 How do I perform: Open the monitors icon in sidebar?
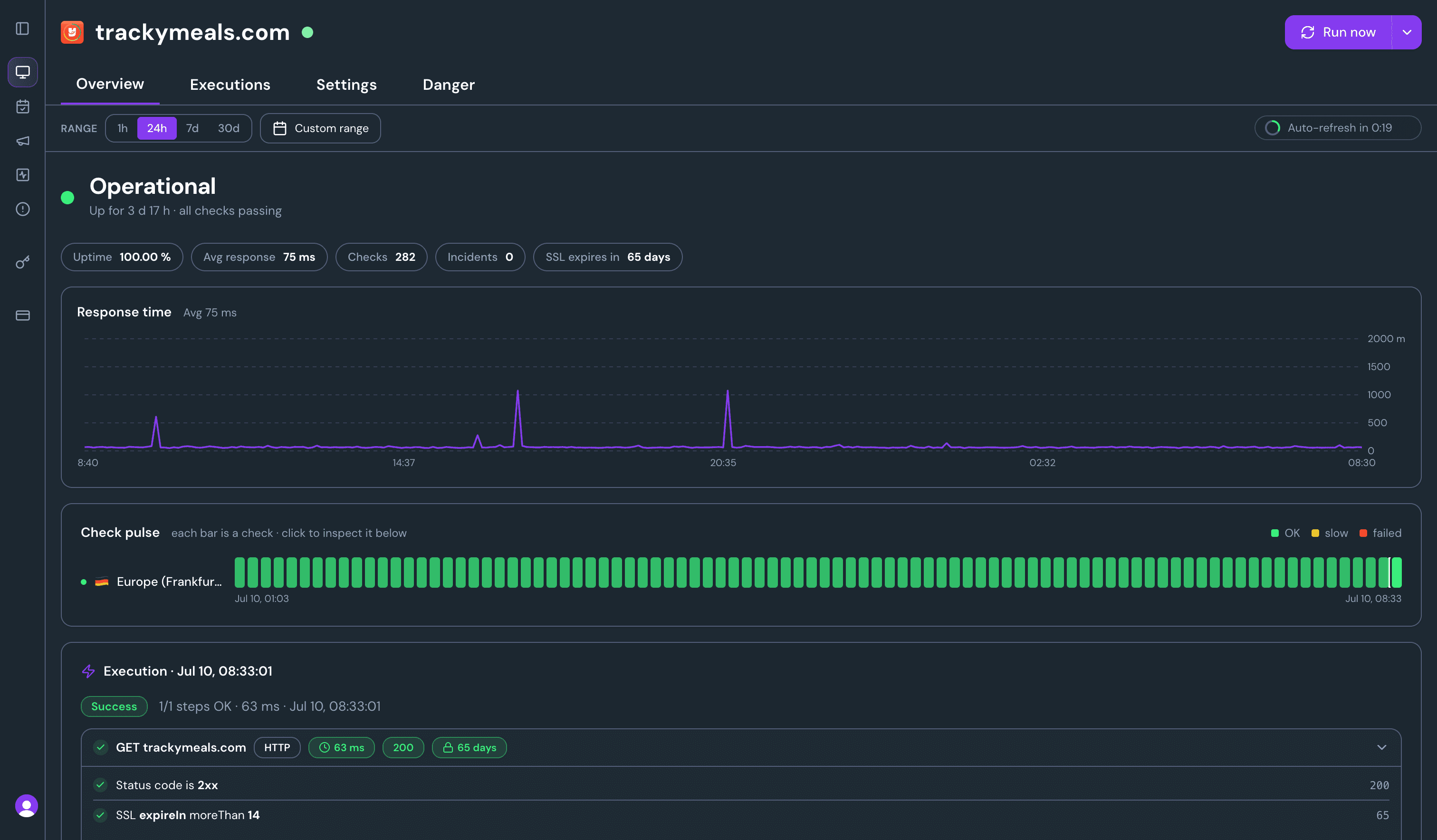(x=23, y=72)
